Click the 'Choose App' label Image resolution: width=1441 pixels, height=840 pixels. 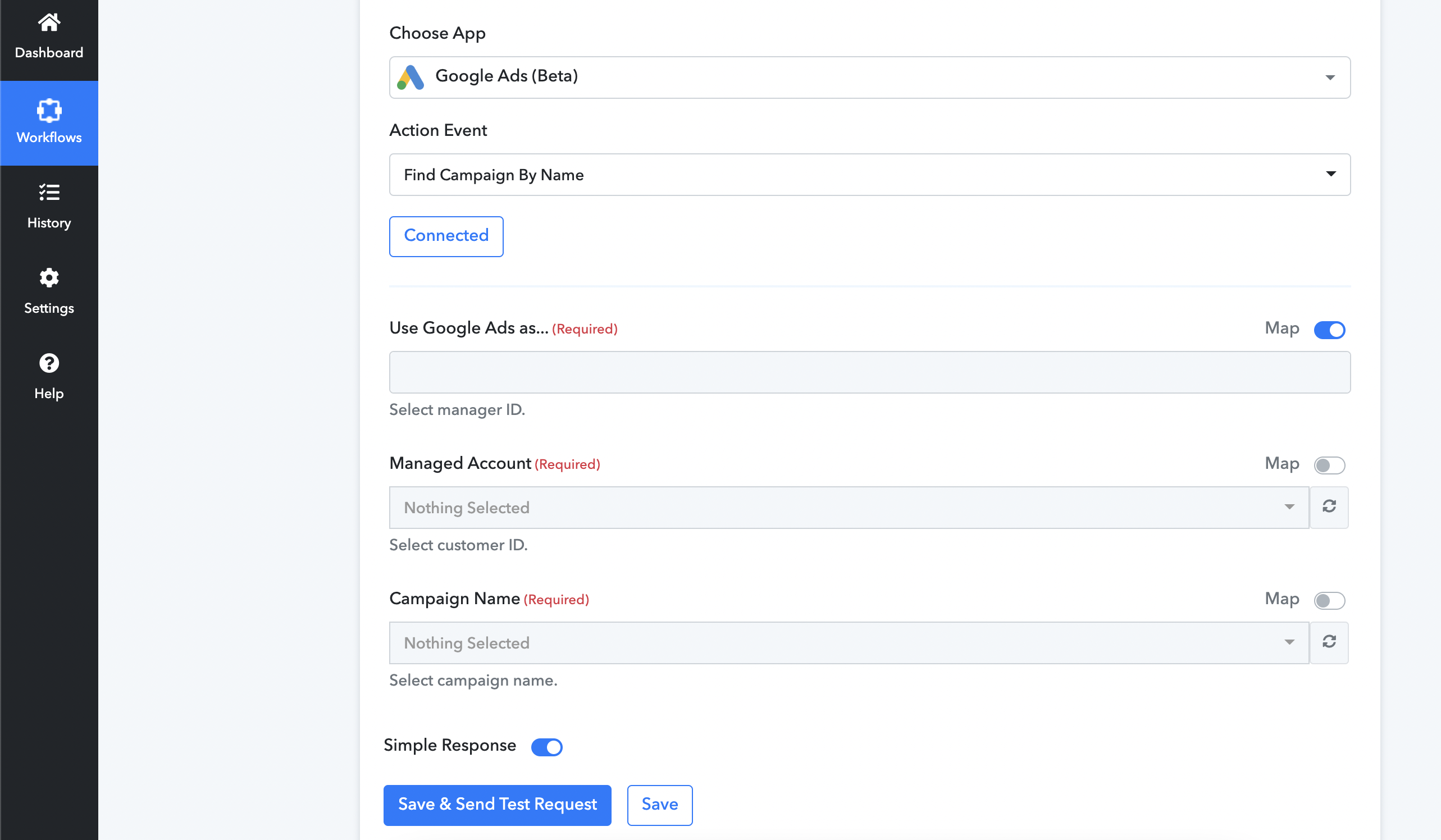click(x=437, y=33)
